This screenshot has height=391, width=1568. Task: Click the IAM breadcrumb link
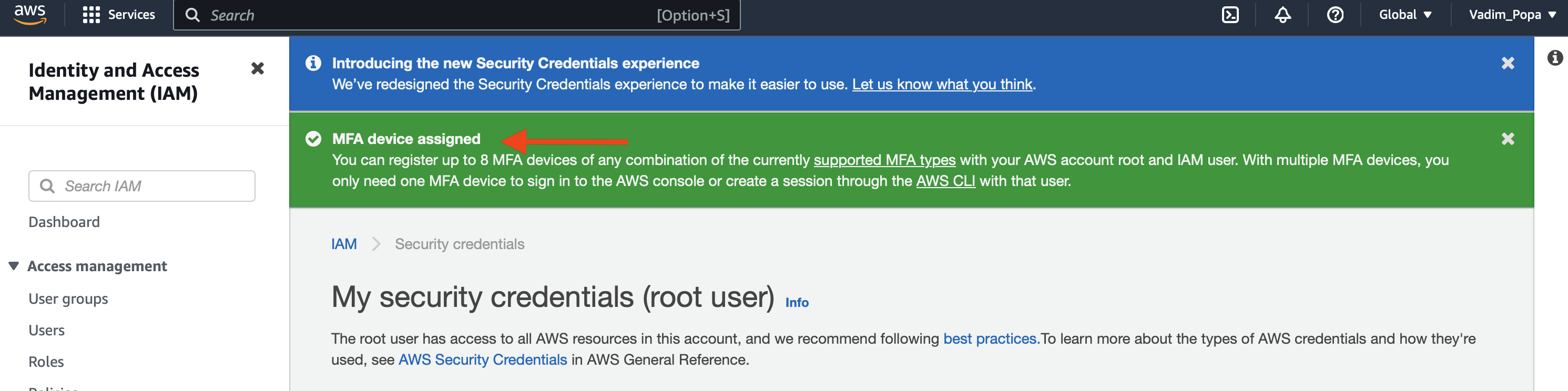344,243
